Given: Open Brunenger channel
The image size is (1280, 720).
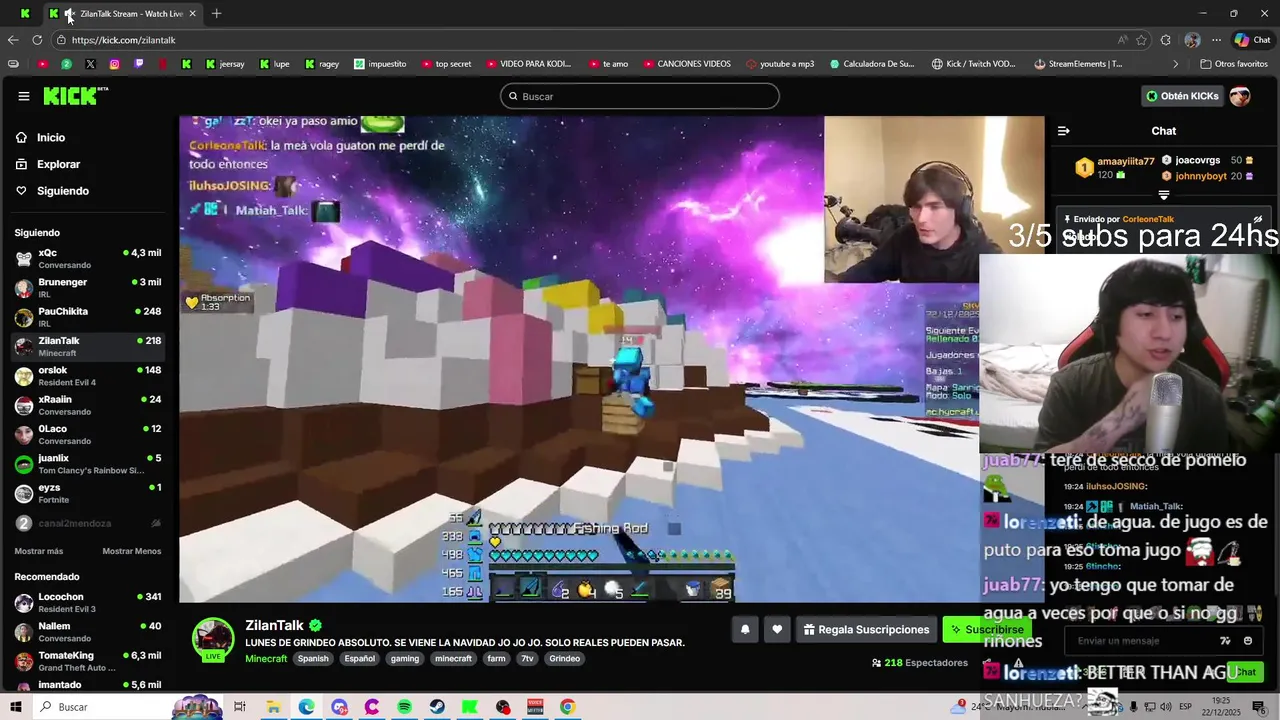Looking at the screenshot, I should 88,287.
